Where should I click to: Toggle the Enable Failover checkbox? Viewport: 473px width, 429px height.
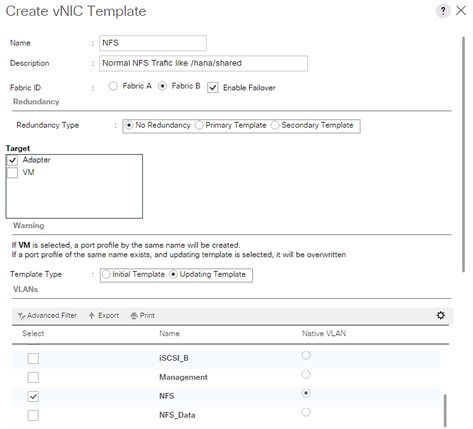pos(213,88)
